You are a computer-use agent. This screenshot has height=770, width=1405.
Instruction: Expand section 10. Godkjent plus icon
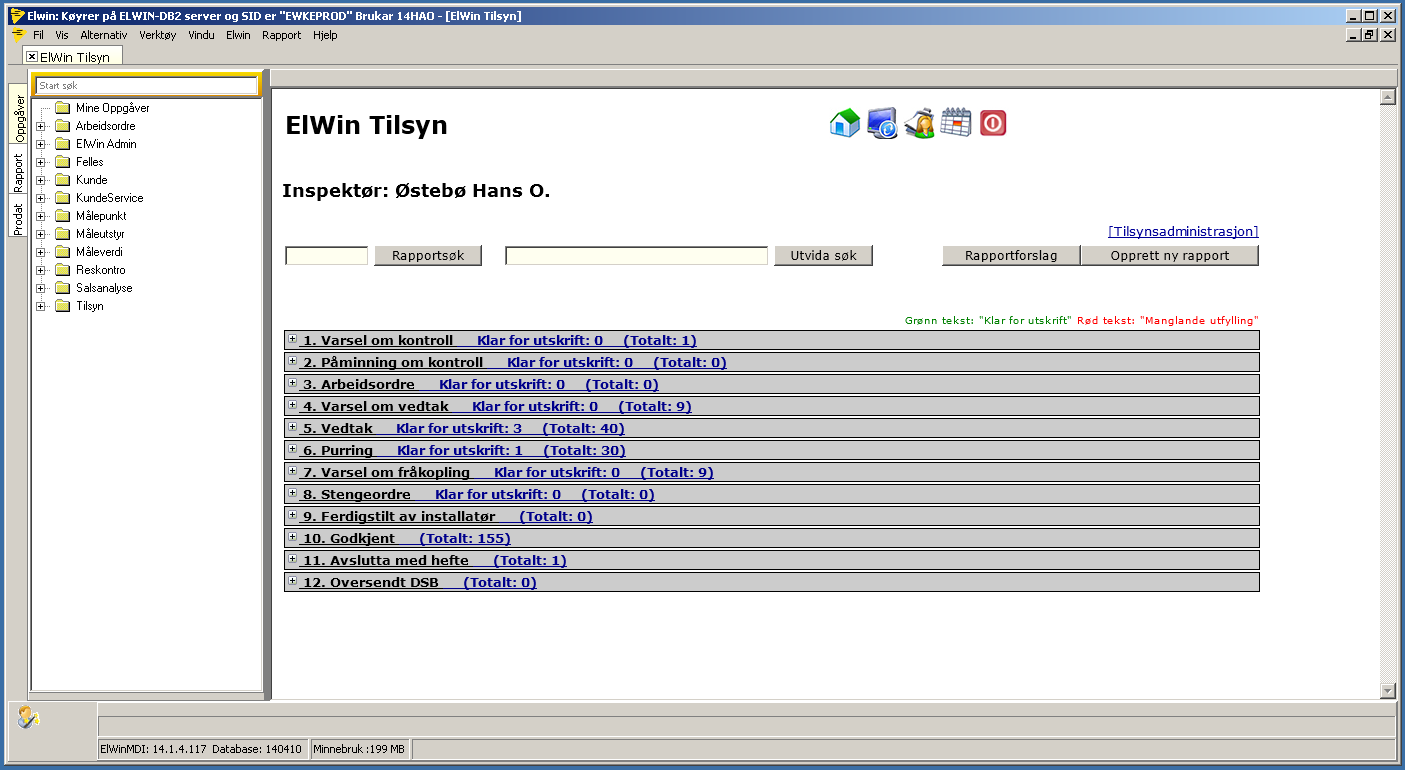[x=293, y=537]
